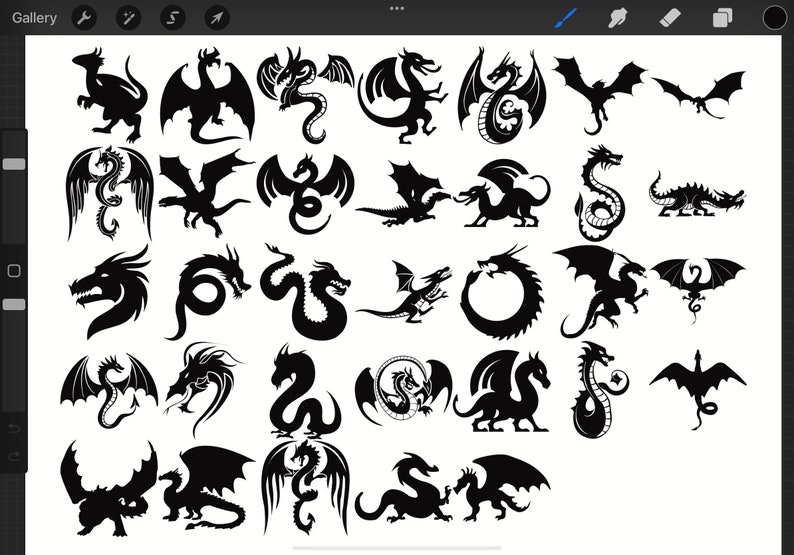This screenshot has height=555, width=794.
Task: Open the Actions wrench menu
Action: [x=84, y=18]
